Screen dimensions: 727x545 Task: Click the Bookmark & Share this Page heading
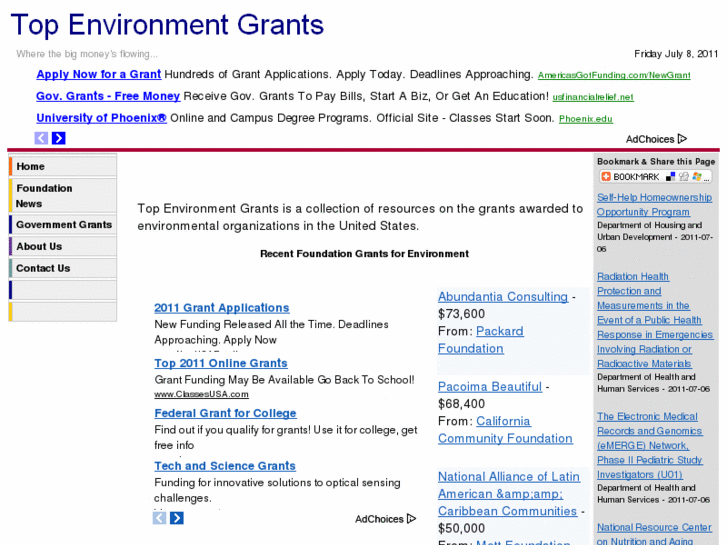coord(656,161)
